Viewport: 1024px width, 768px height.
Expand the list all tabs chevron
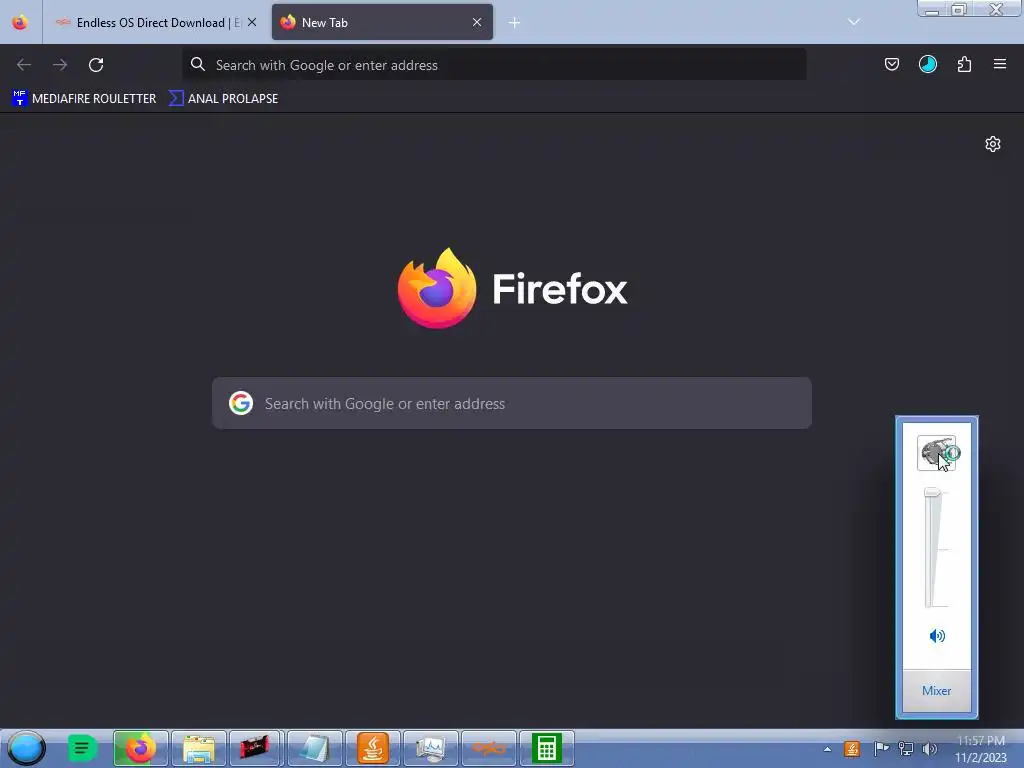tap(854, 22)
